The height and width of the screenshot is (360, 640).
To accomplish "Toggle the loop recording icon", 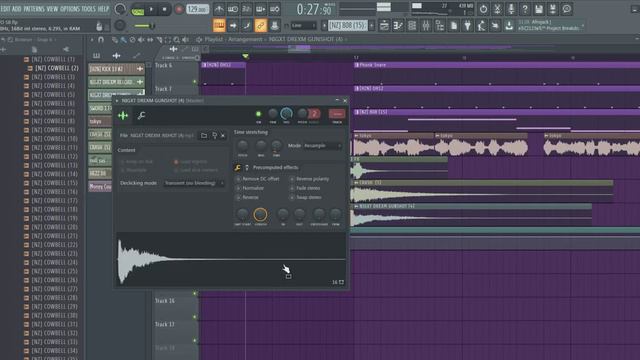I will 275,9.
